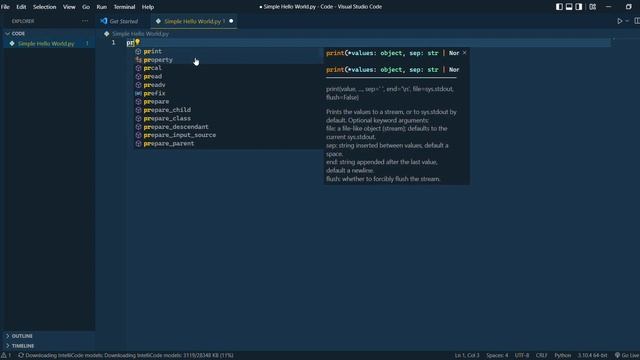The image size is (640, 360).
Task: Click the file icon beside Simple Hello World.py in Explorer
Action: point(12,43)
